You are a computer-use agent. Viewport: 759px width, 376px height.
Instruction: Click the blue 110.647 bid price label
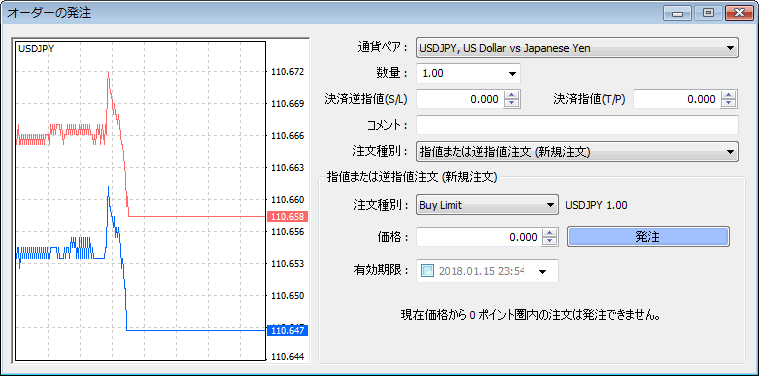coord(288,331)
